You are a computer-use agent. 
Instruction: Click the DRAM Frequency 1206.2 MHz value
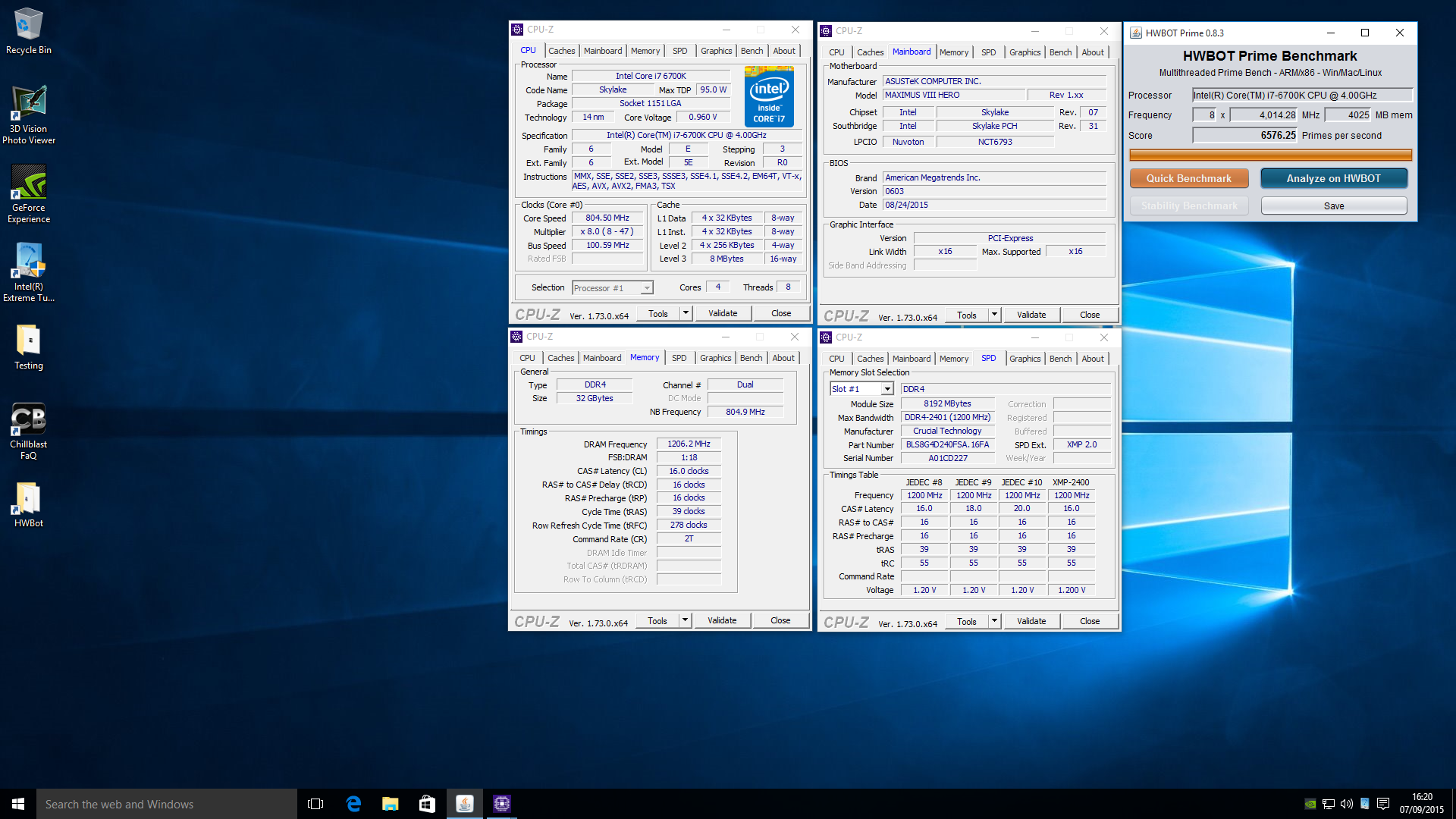click(x=689, y=444)
